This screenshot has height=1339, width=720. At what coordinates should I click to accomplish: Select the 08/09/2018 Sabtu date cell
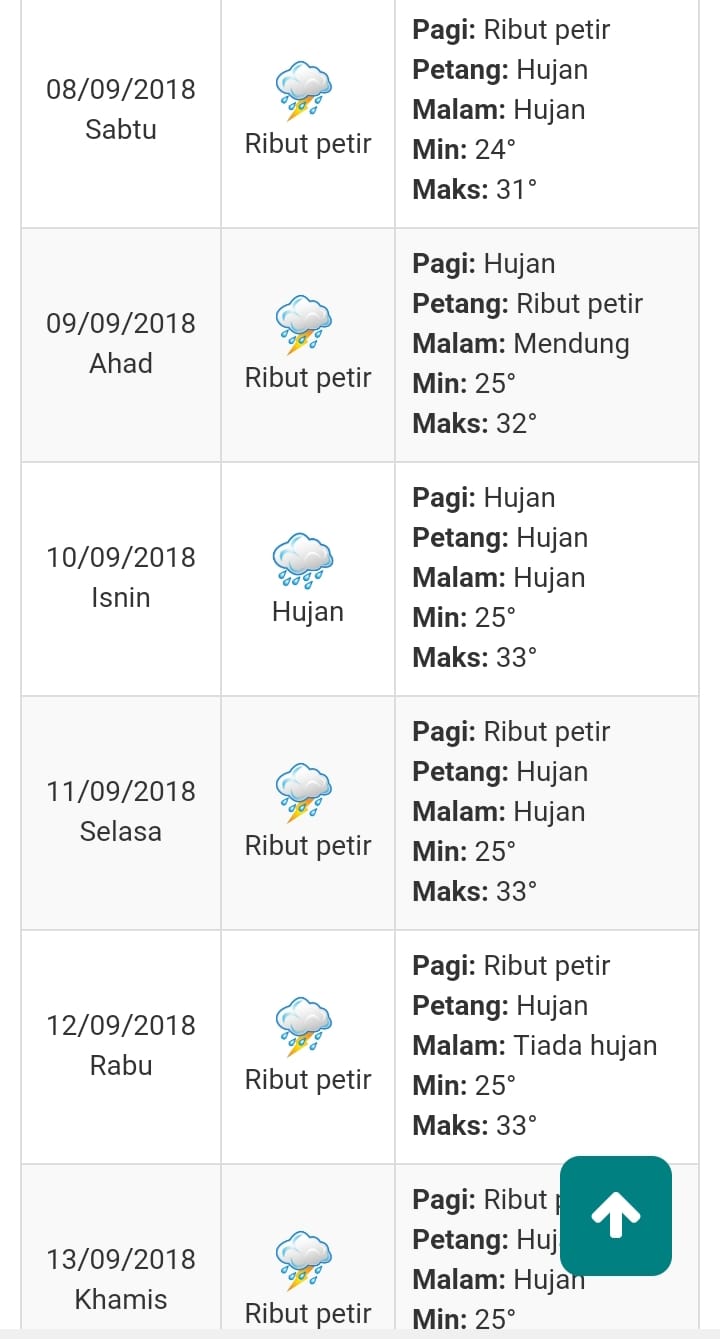click(121, 110)
